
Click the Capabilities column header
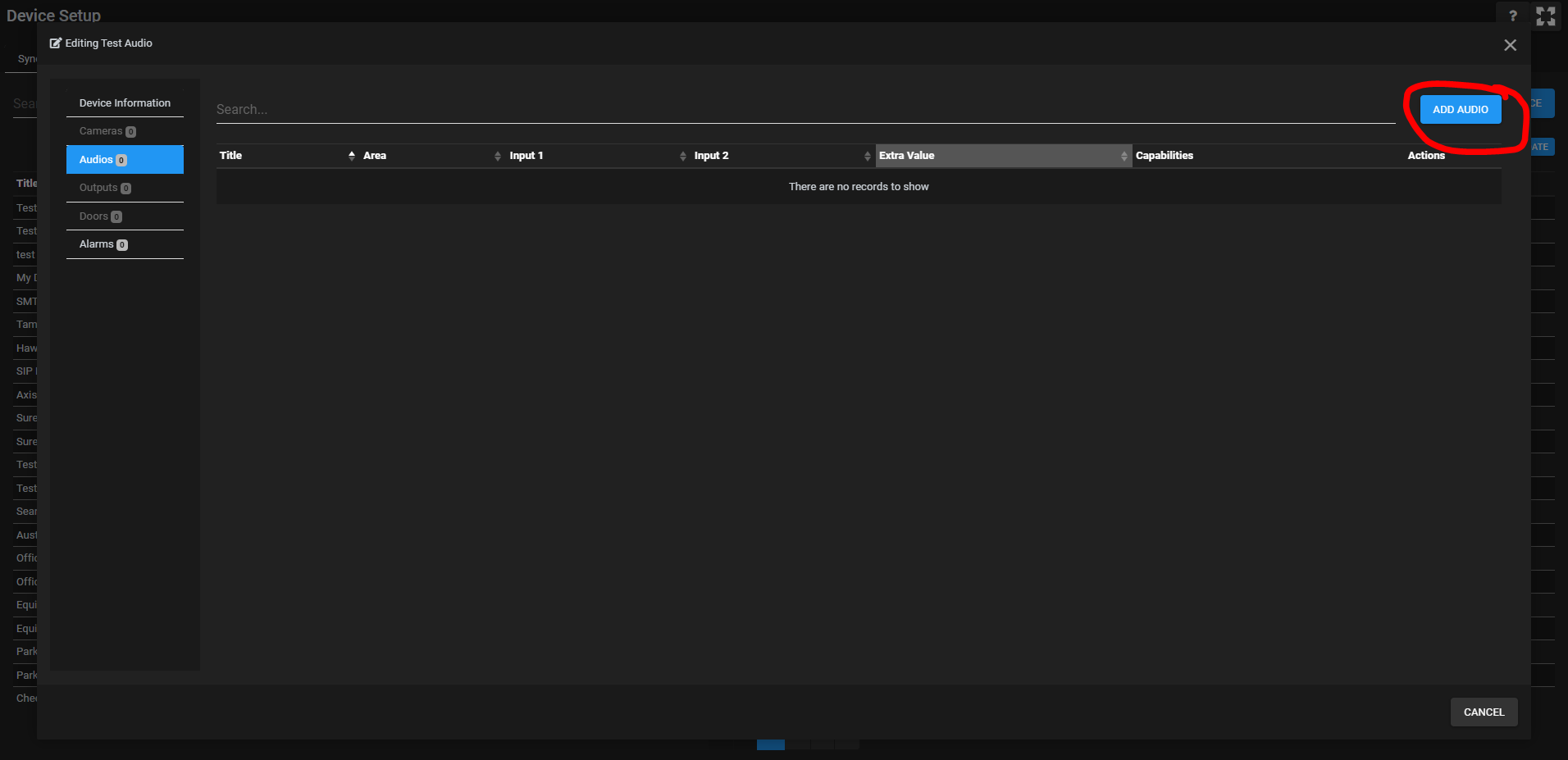coord(1164,156)
